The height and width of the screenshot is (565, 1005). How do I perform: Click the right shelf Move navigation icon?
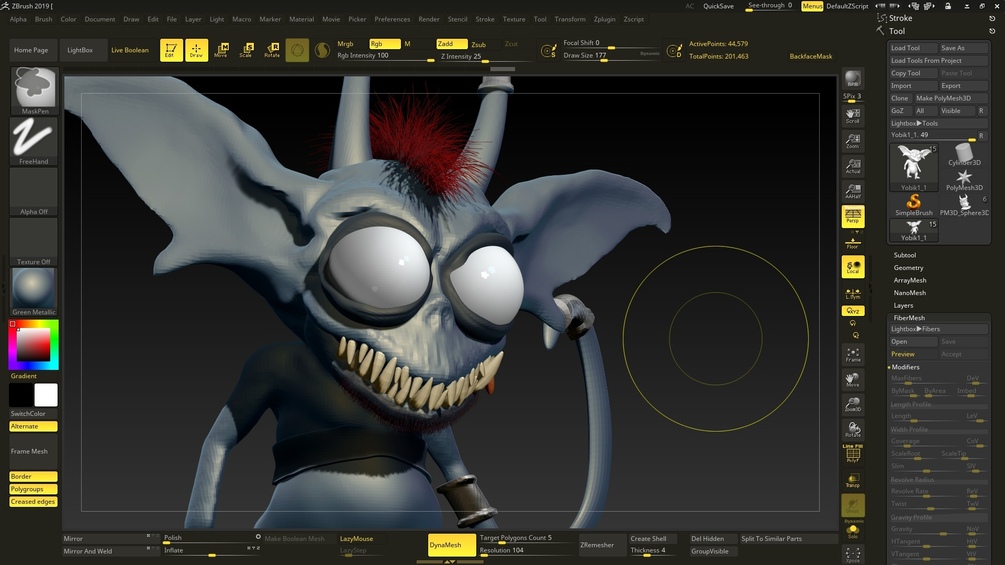[x=853, y=379]
